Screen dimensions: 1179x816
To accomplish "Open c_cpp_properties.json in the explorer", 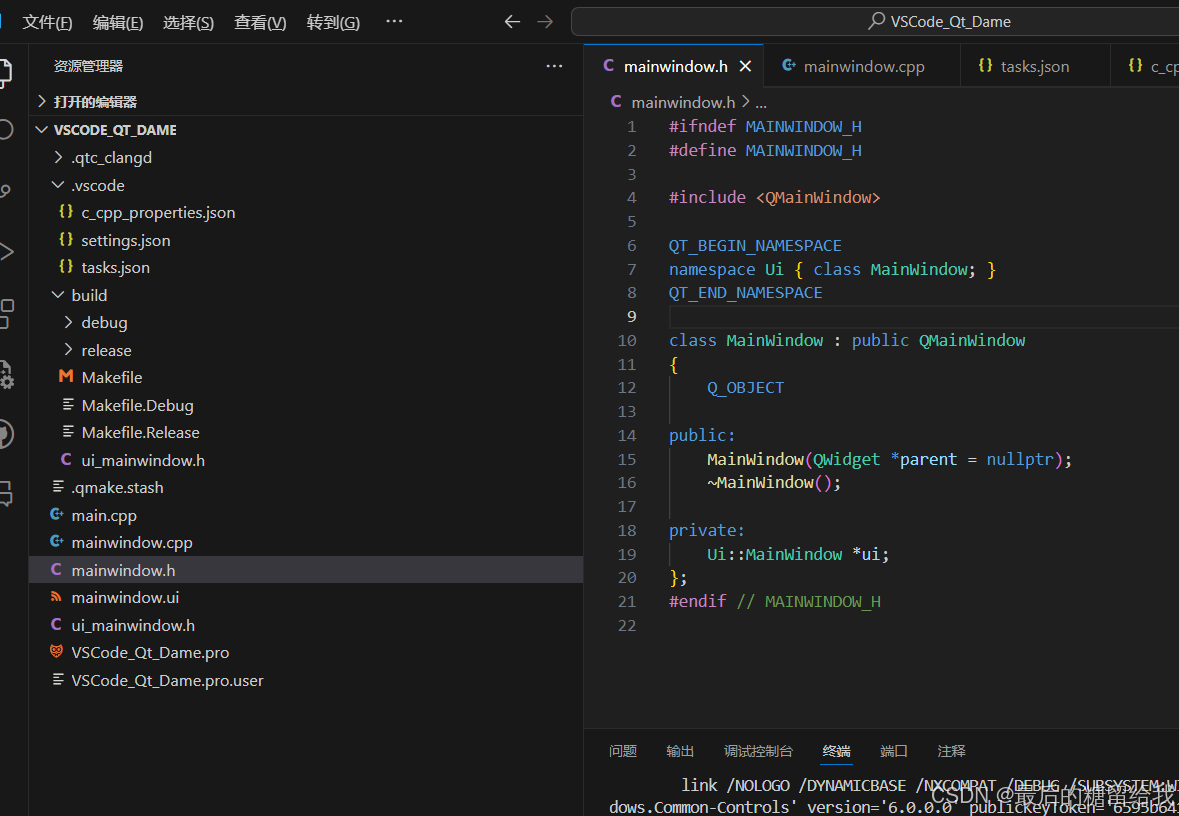I will point(306,212).
